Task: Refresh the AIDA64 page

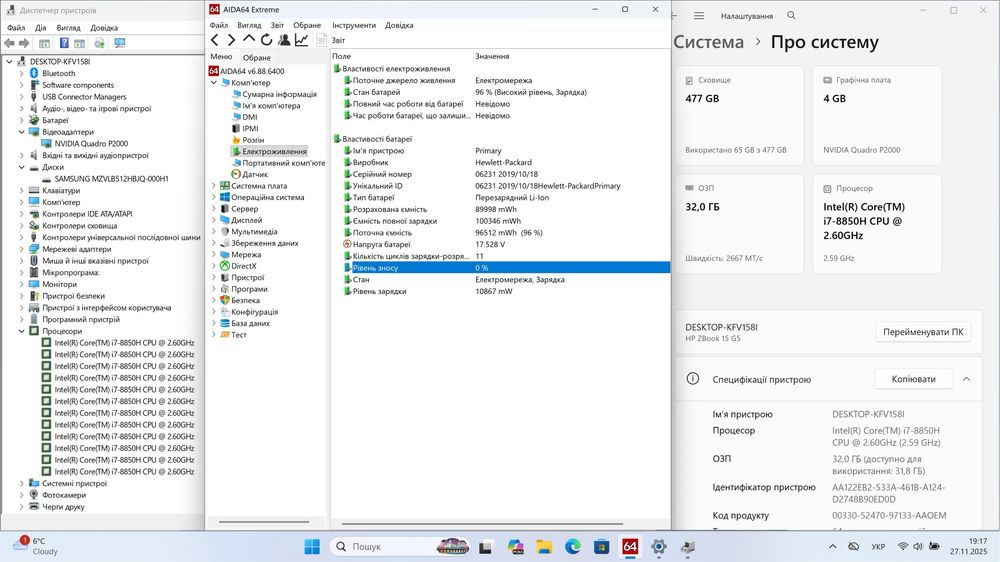Action: point(266,40)
